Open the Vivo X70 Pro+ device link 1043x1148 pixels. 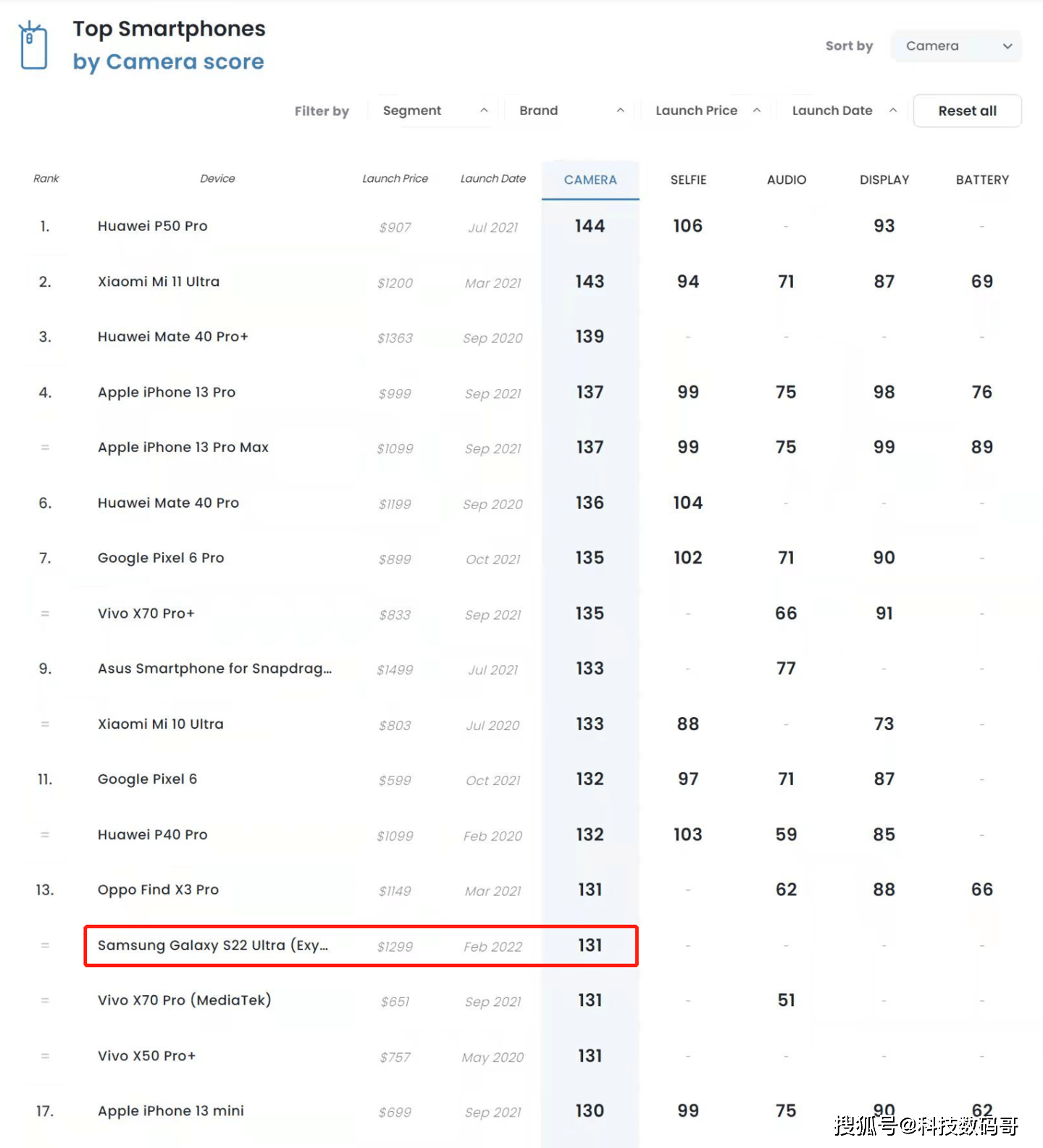146,613
